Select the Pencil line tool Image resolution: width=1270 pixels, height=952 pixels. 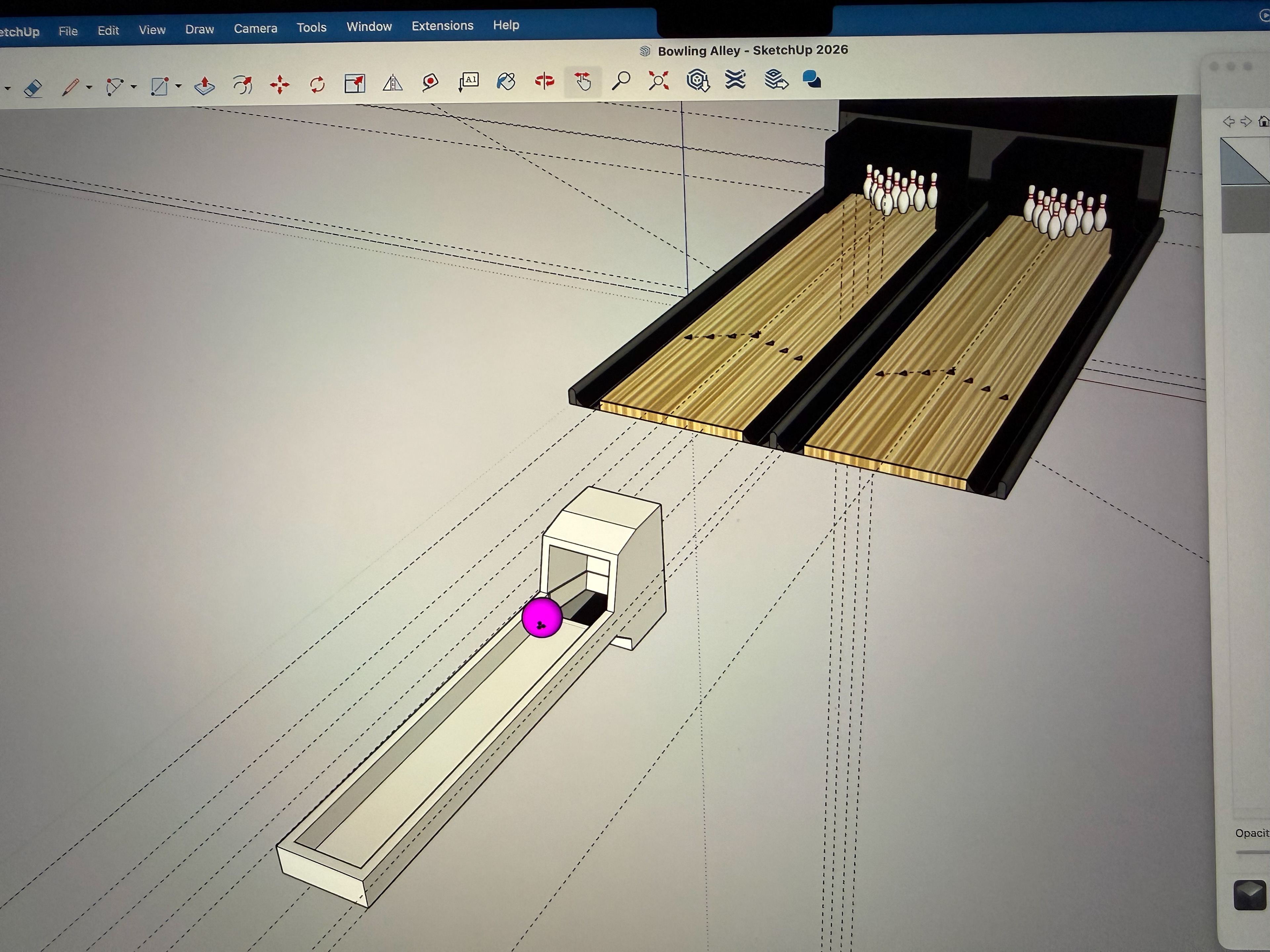tap(71, 87)
